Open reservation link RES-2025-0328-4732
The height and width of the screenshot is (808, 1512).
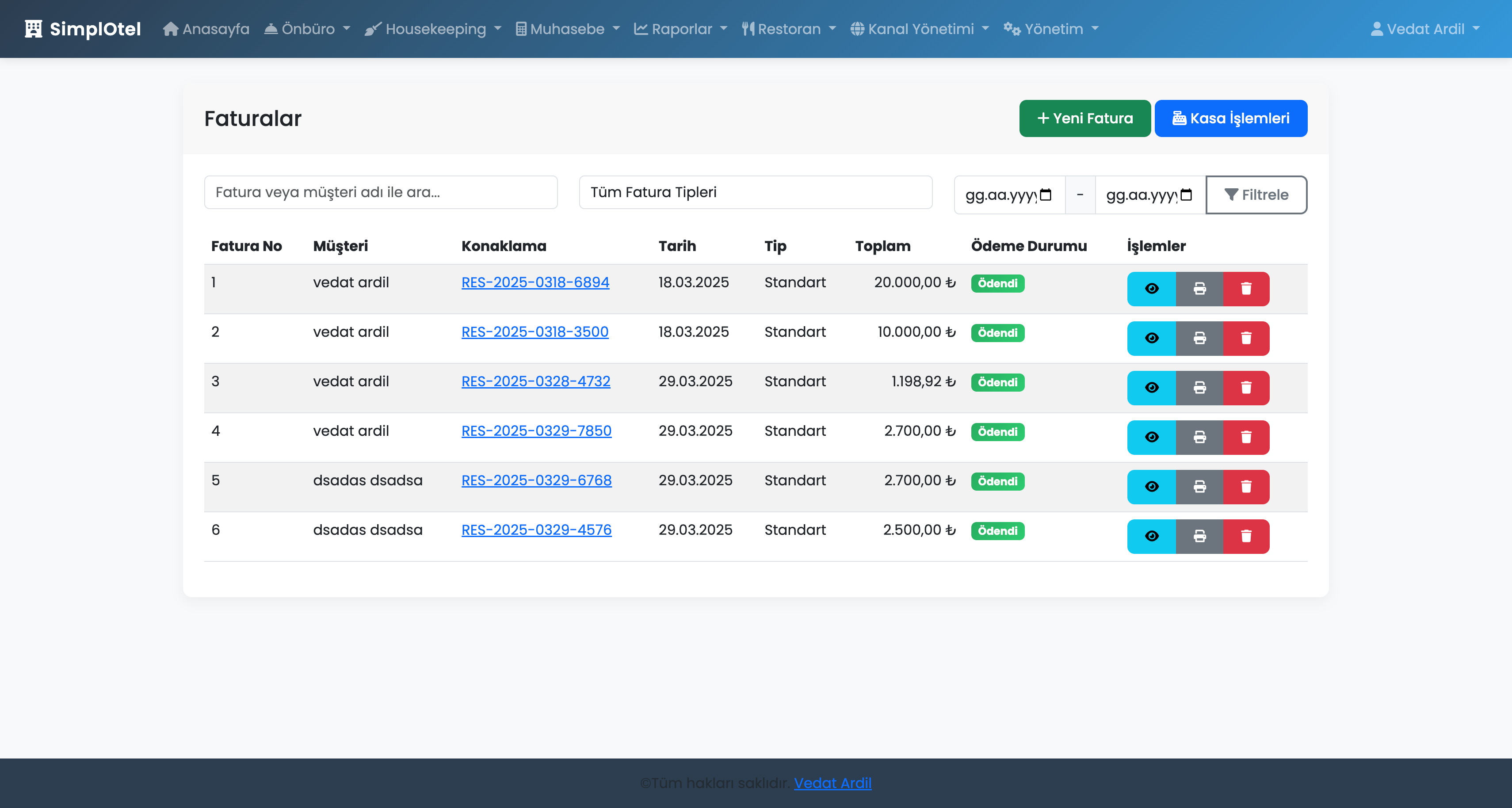pyautogui.click(x=535, y=381)
